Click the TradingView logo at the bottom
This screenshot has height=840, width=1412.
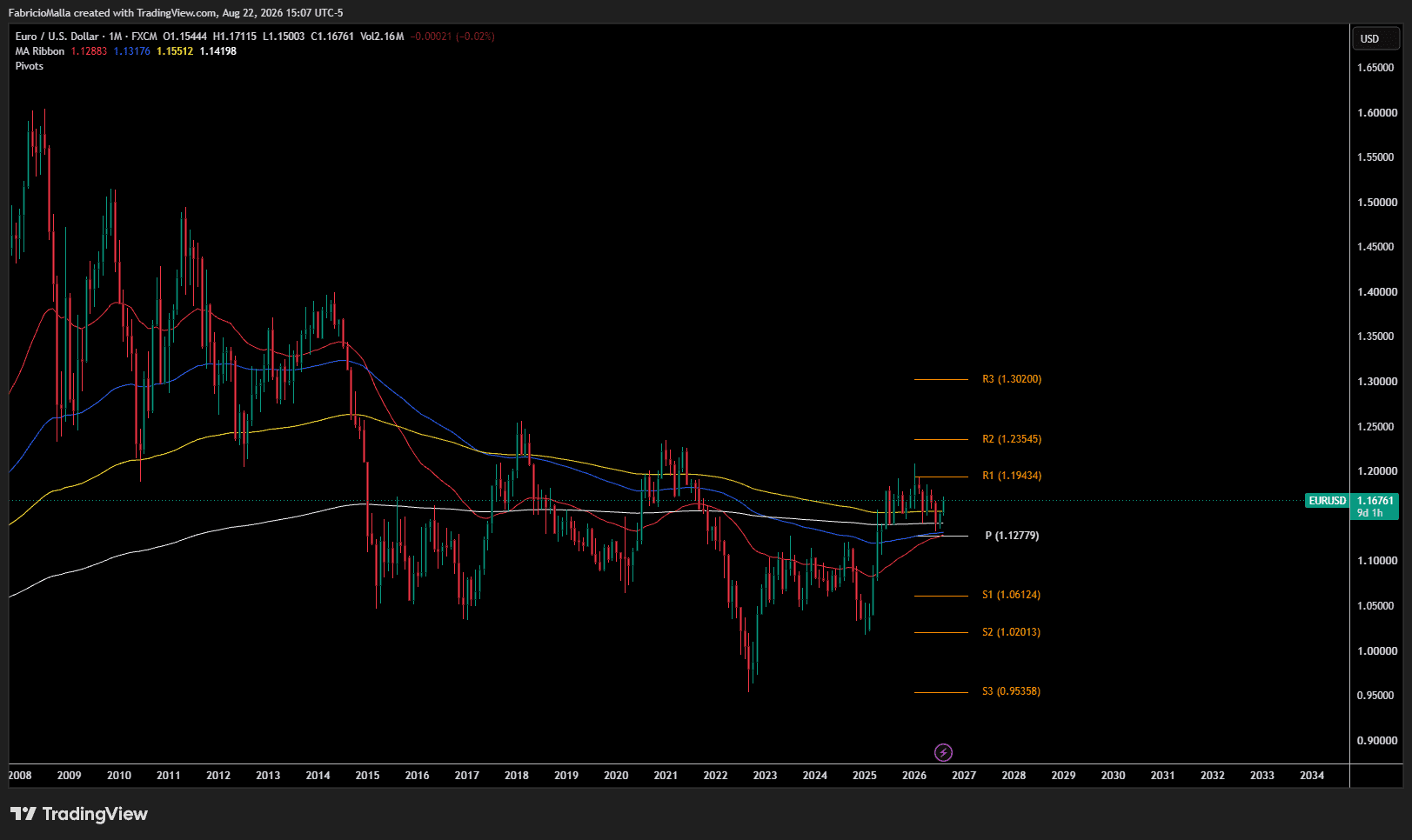pos(79,814)
